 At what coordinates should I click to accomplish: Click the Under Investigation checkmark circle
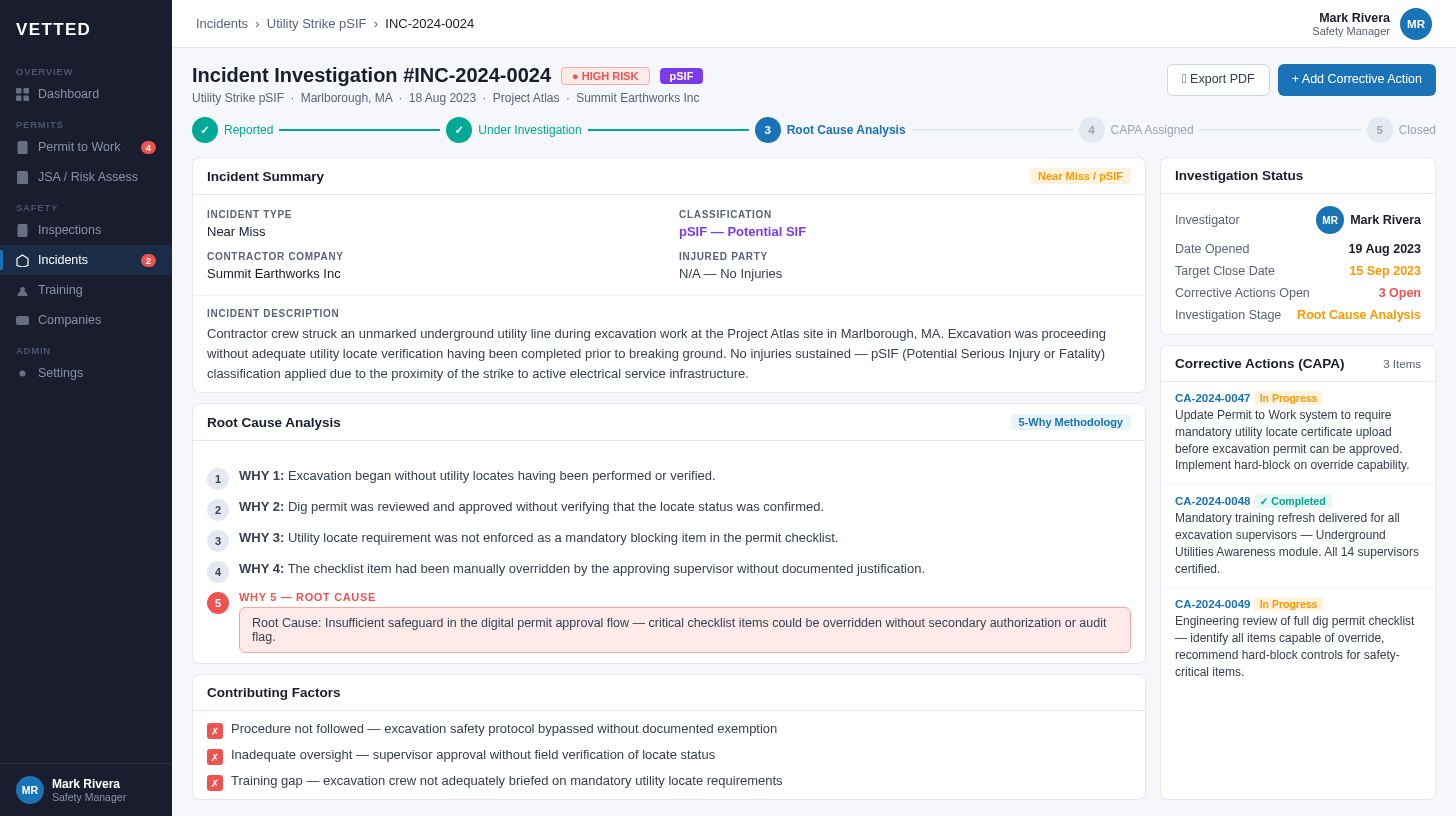[459, 129]
